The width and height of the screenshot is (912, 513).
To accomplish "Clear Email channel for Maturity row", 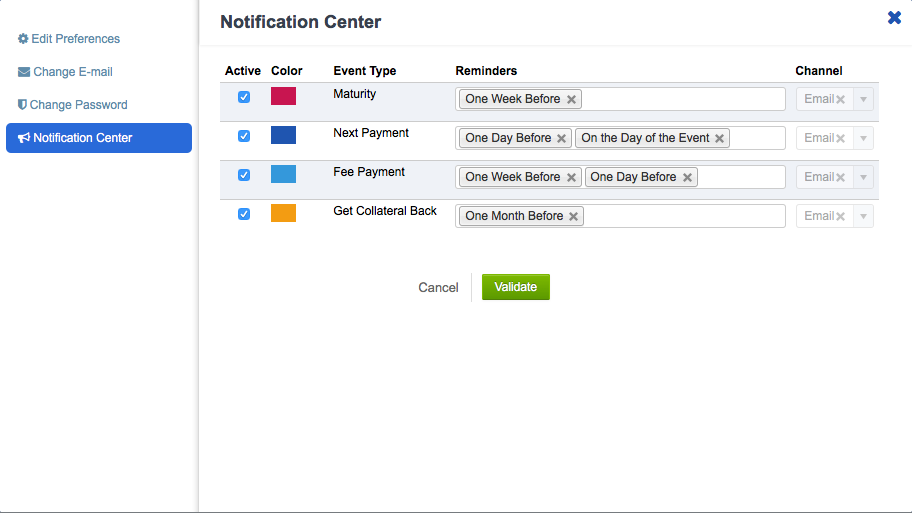I will (840, 99).
